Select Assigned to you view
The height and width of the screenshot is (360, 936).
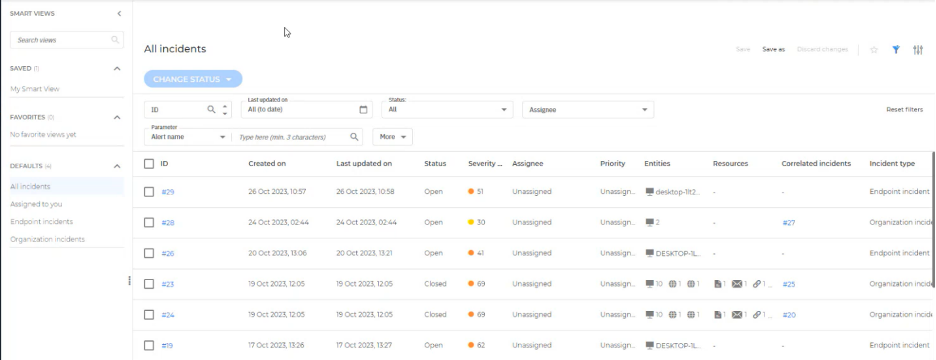[x=36, y=204]
